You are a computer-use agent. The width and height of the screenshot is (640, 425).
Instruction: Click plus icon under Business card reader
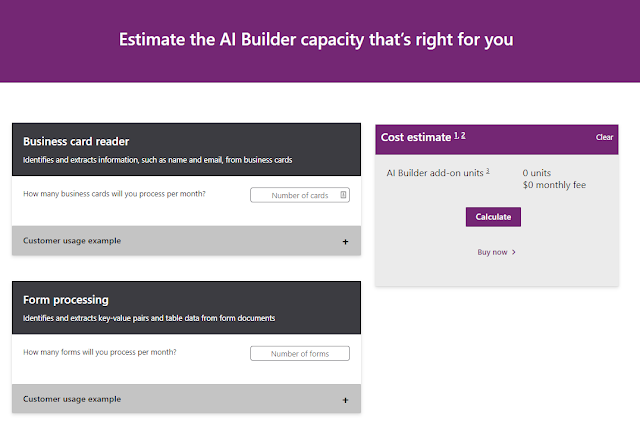pos(345,241)
